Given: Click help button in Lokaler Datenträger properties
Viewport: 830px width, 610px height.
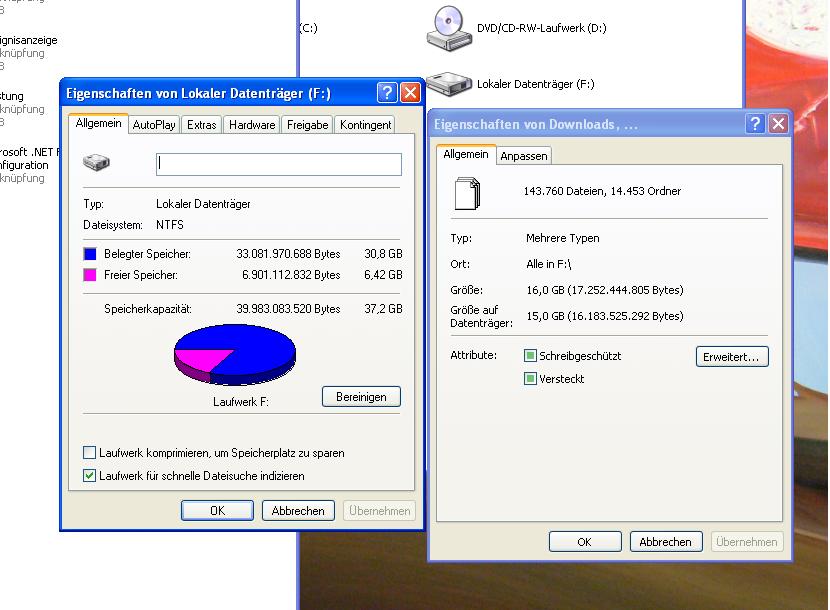Looking at the screenshot, I should click(387, 93).
